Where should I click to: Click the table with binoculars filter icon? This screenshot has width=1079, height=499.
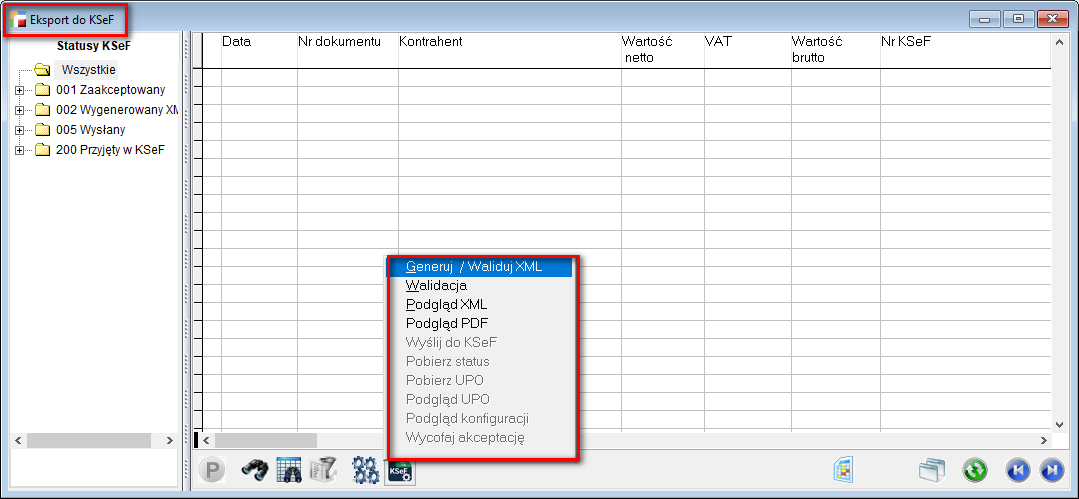[289, 470]
